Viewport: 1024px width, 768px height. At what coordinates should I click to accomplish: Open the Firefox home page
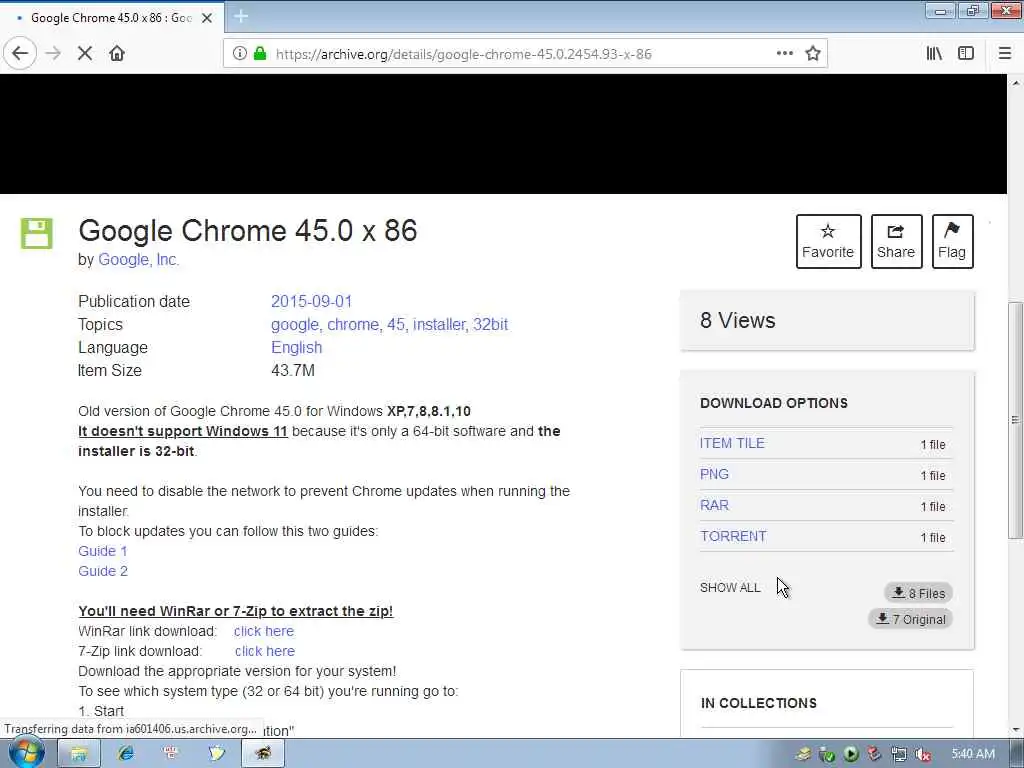(117, 53)
